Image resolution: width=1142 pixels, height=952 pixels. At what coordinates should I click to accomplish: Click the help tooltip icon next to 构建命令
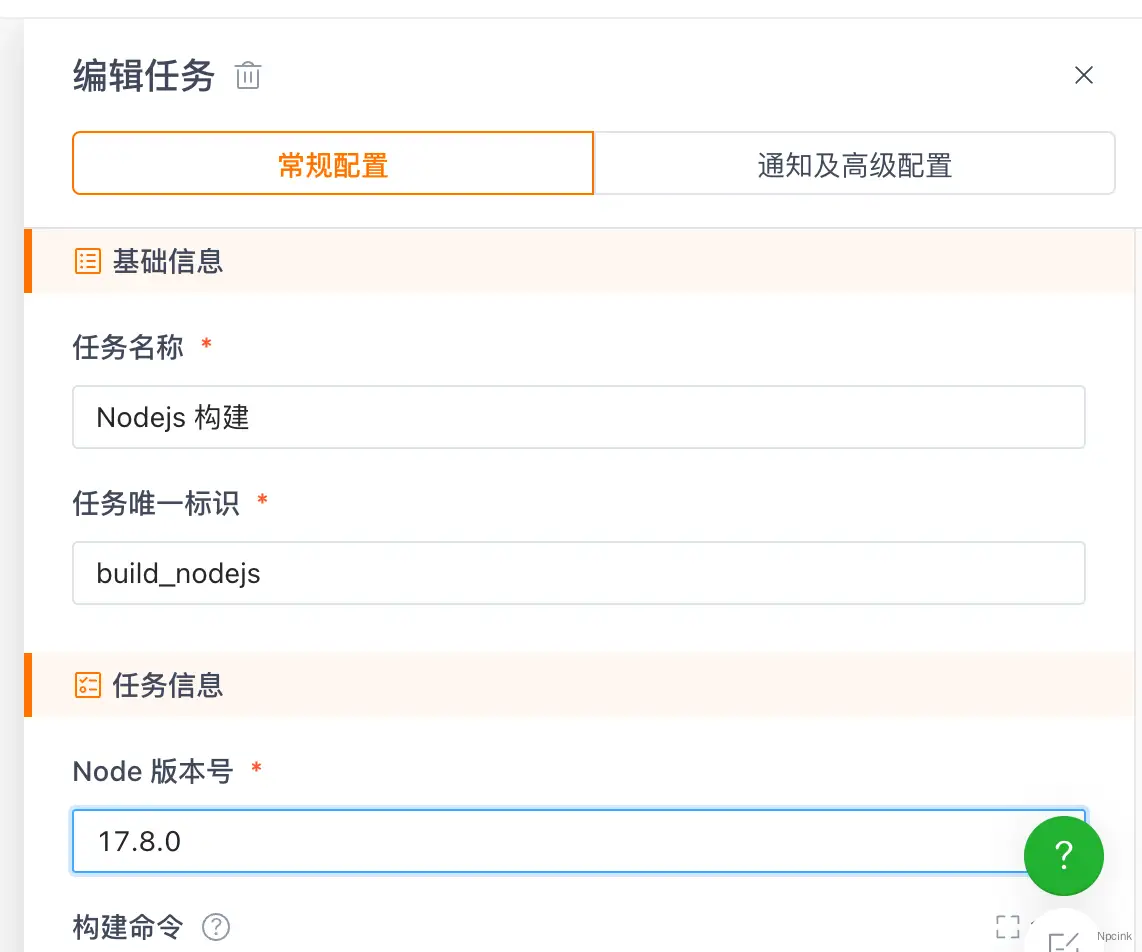coord(216,927)
